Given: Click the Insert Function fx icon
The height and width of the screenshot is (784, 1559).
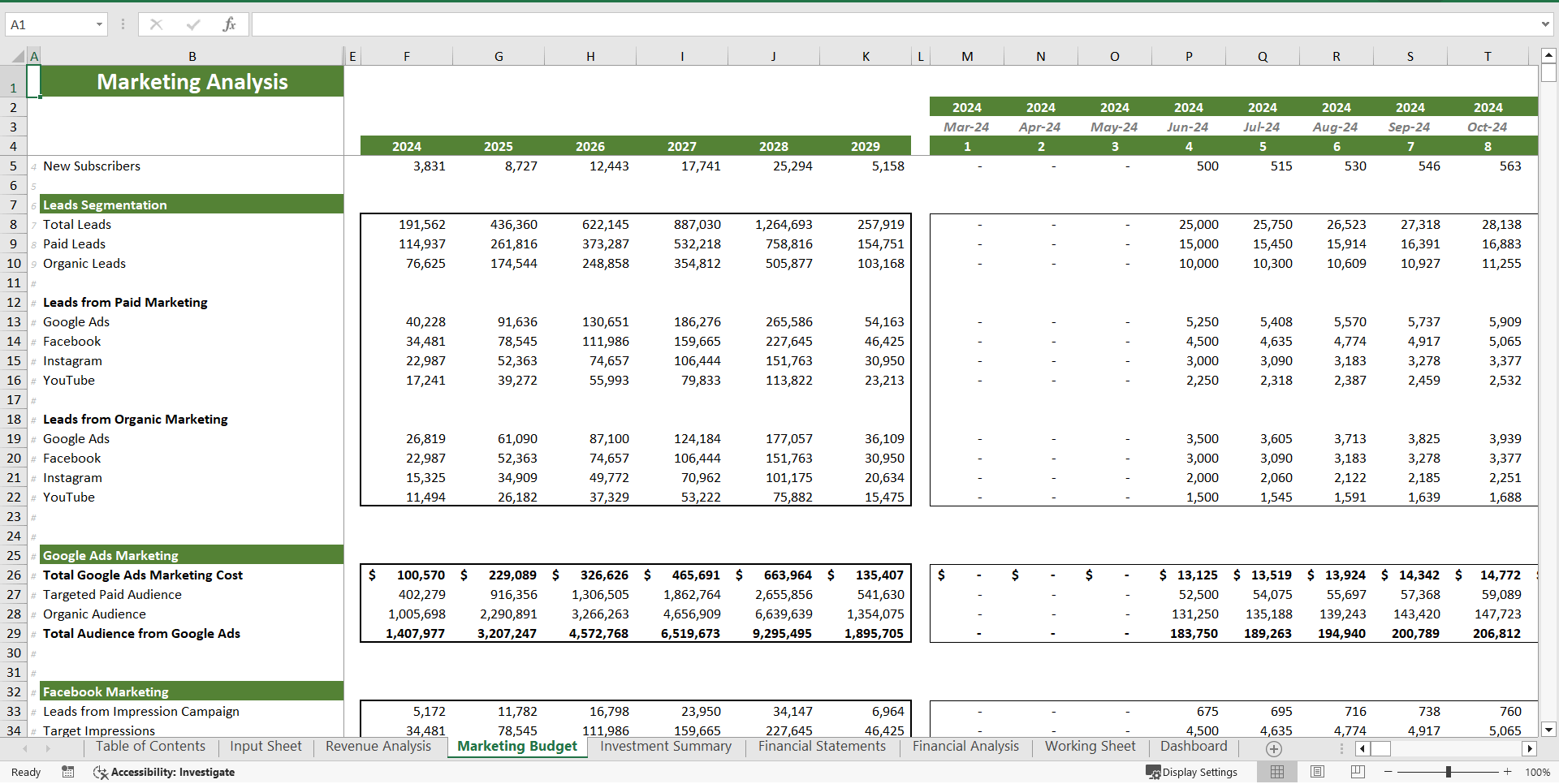Looking at the screenshot, I should click(x=229, y=24).
